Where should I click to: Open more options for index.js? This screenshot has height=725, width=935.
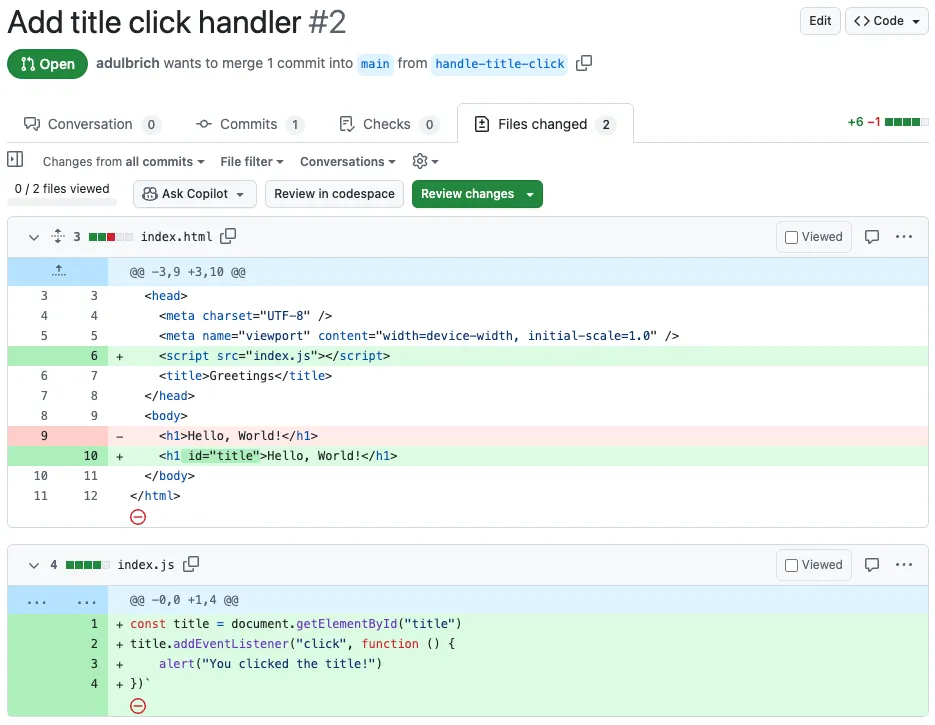[903, 565]
